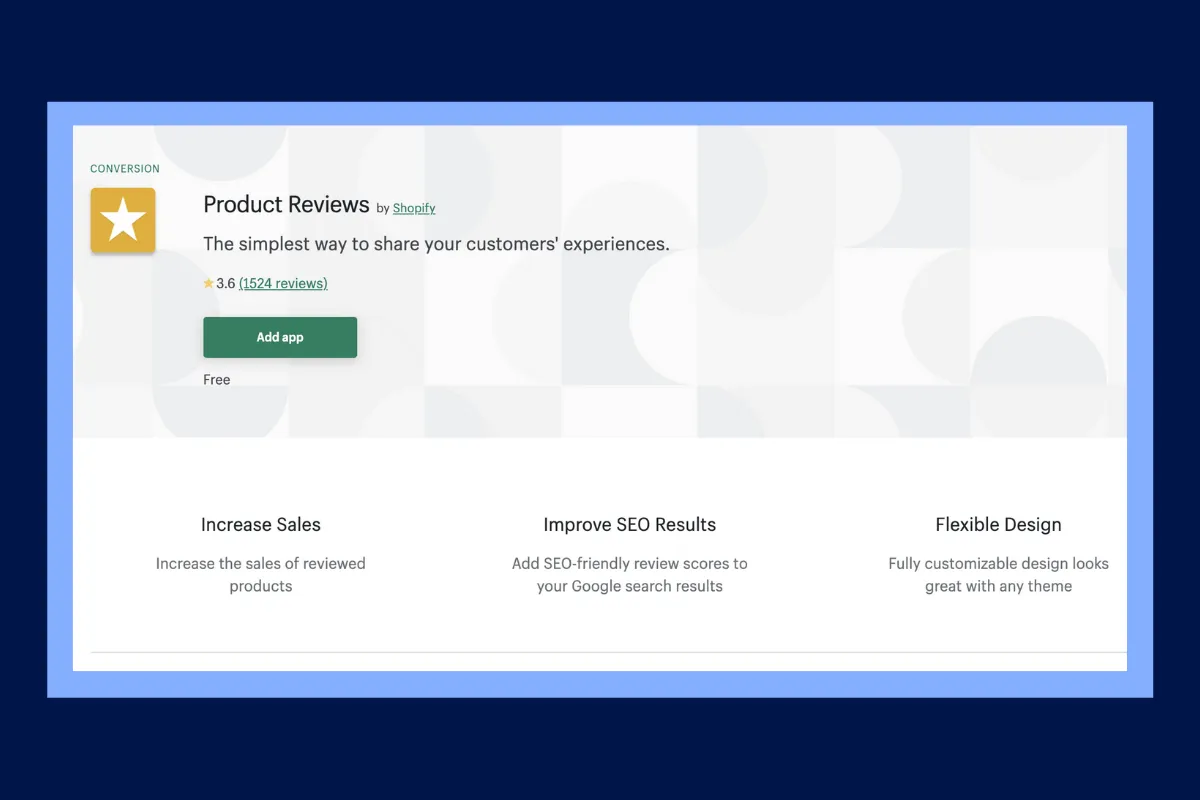1200x800 pixels.
Task: Click the green Add app button
Action: [280, 337]
